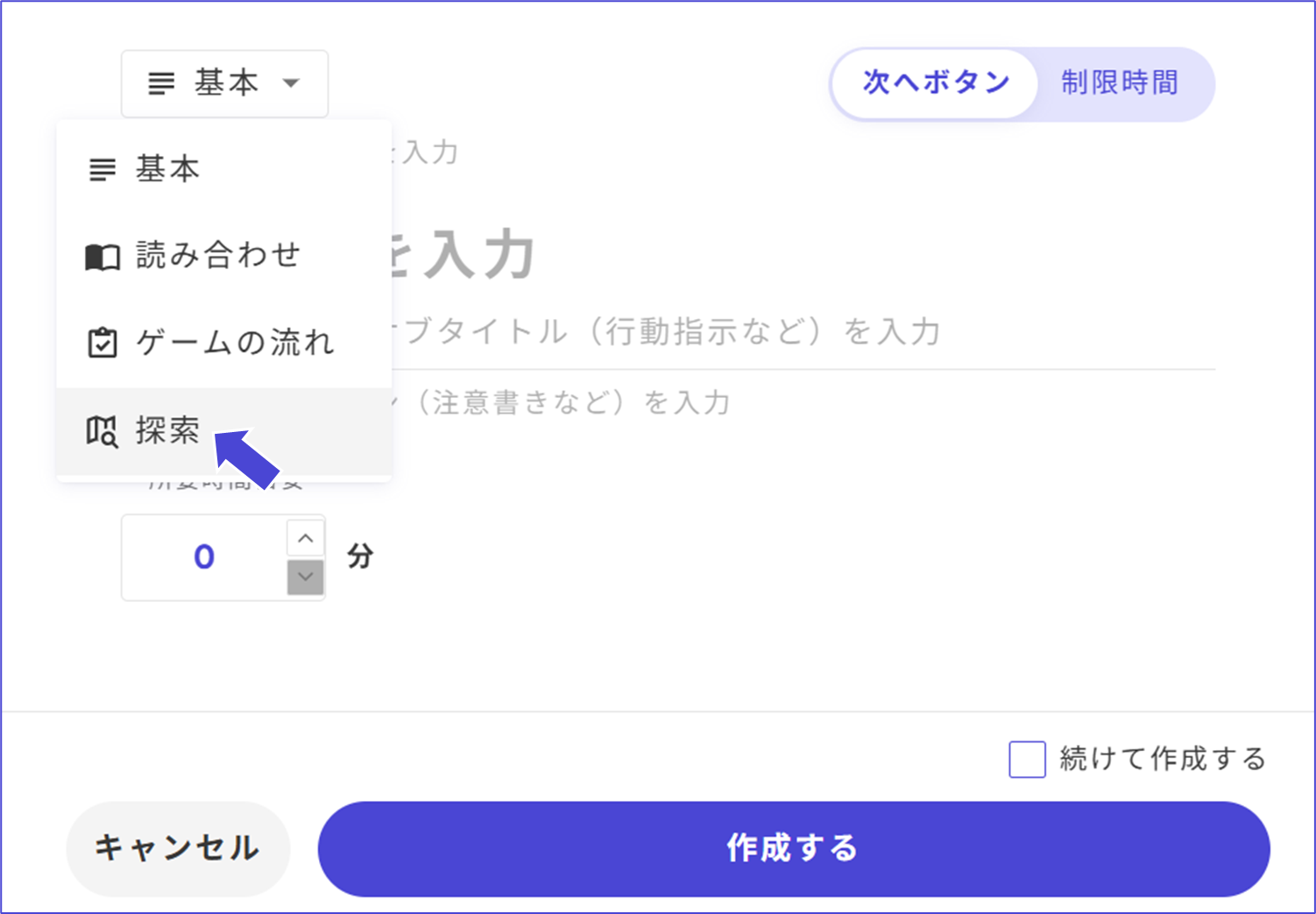Increase minutes with the up arrow
This screenshot has width=1316, height=914.
(x=306, y=538)
